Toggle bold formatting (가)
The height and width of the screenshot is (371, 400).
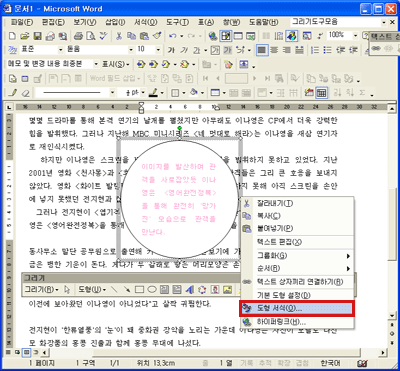pos(171,50)
